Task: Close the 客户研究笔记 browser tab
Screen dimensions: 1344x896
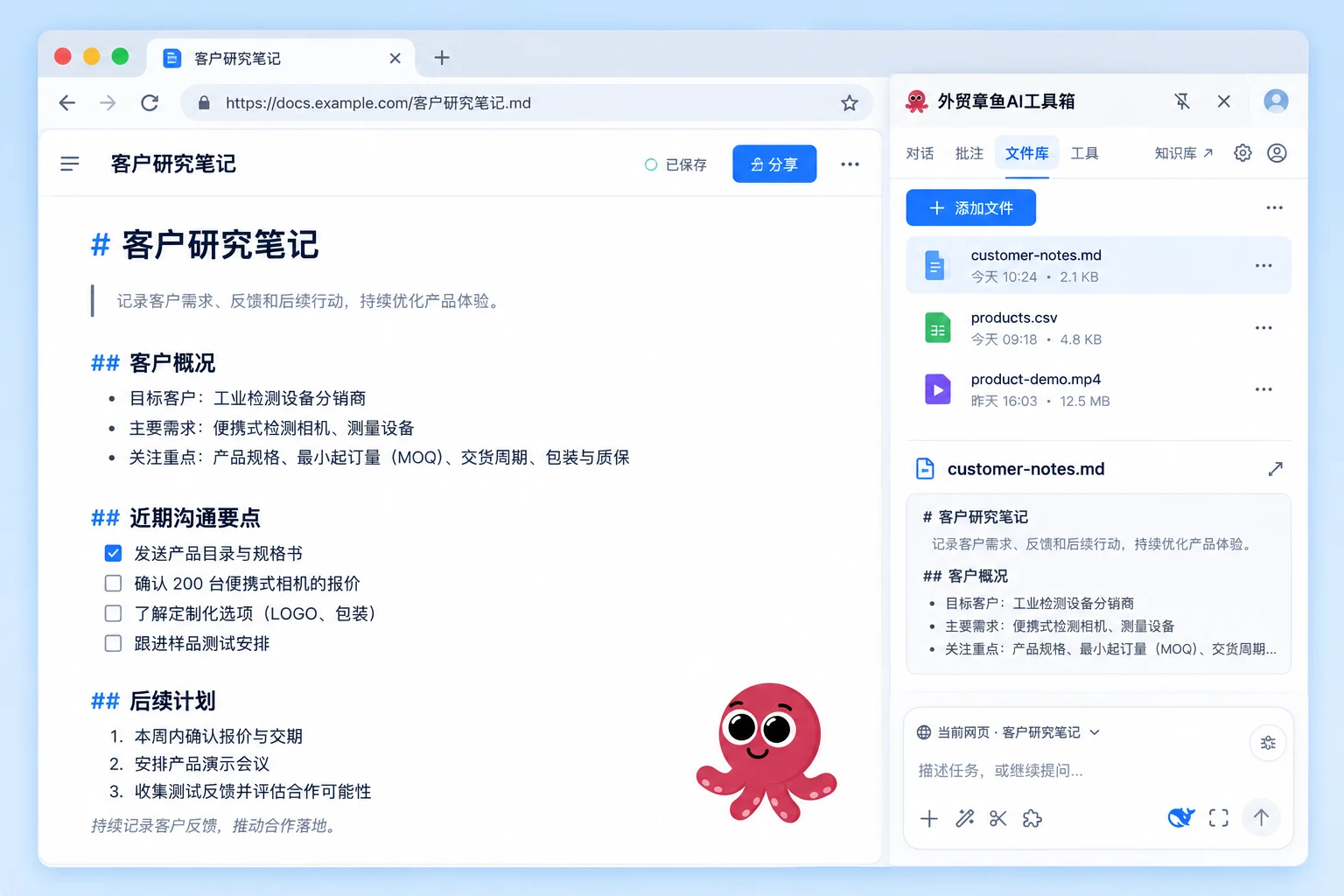Action: 395,59
